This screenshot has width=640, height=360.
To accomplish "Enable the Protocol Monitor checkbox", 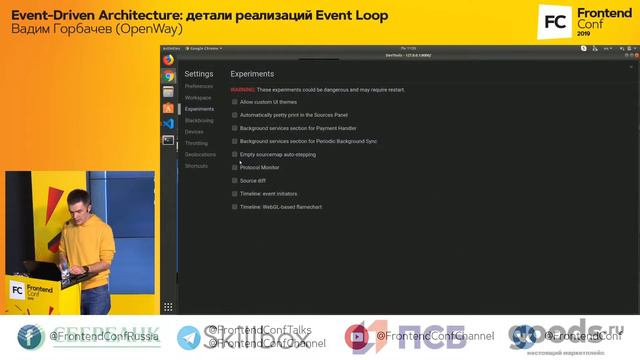I will 235,167.
